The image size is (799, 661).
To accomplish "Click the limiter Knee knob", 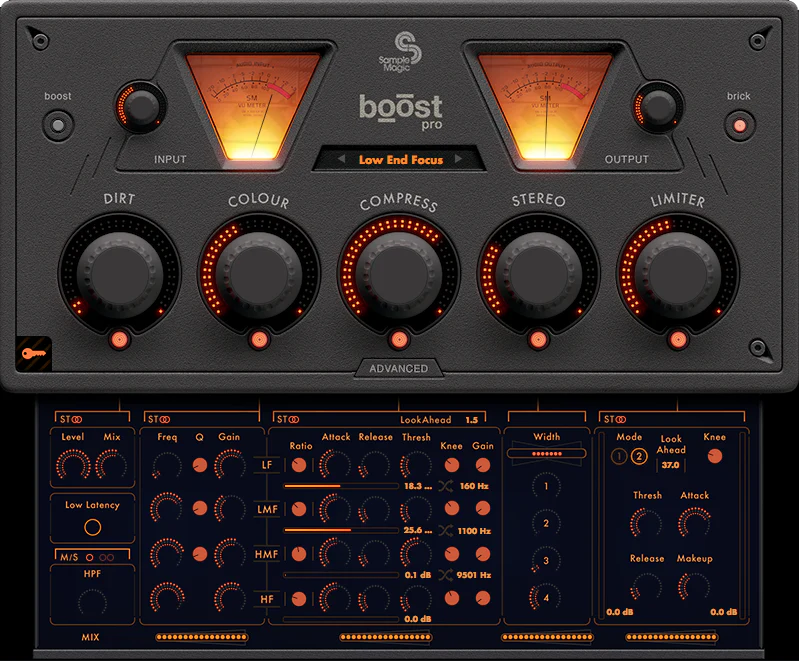I will click(x=715, y=456).
